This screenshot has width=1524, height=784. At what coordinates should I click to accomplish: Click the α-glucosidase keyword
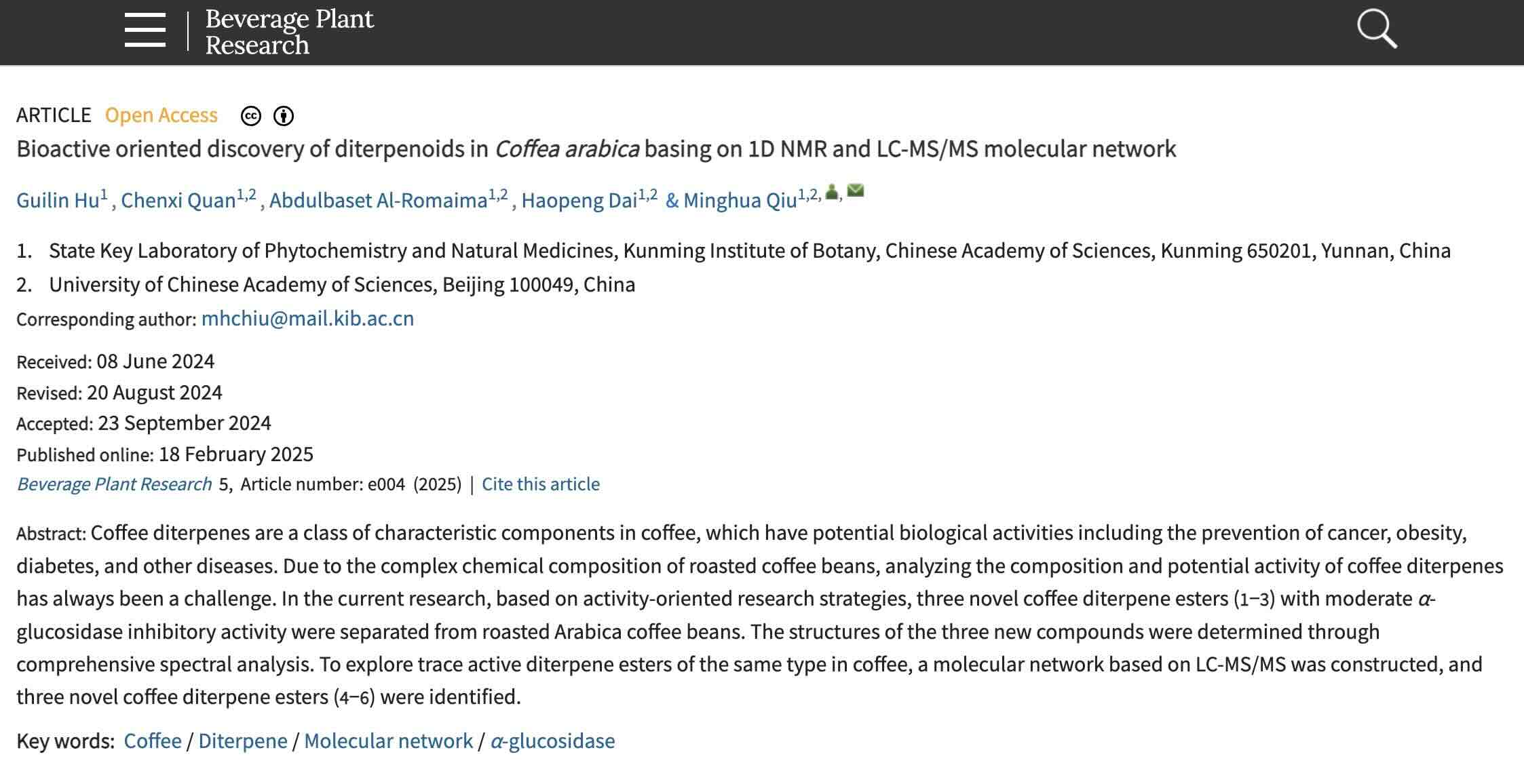(552, 741)
